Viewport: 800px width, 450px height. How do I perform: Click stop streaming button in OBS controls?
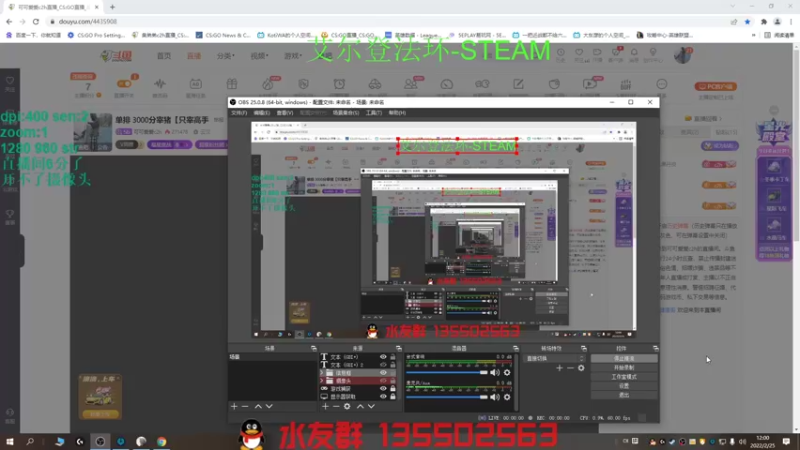coord(624,359)
